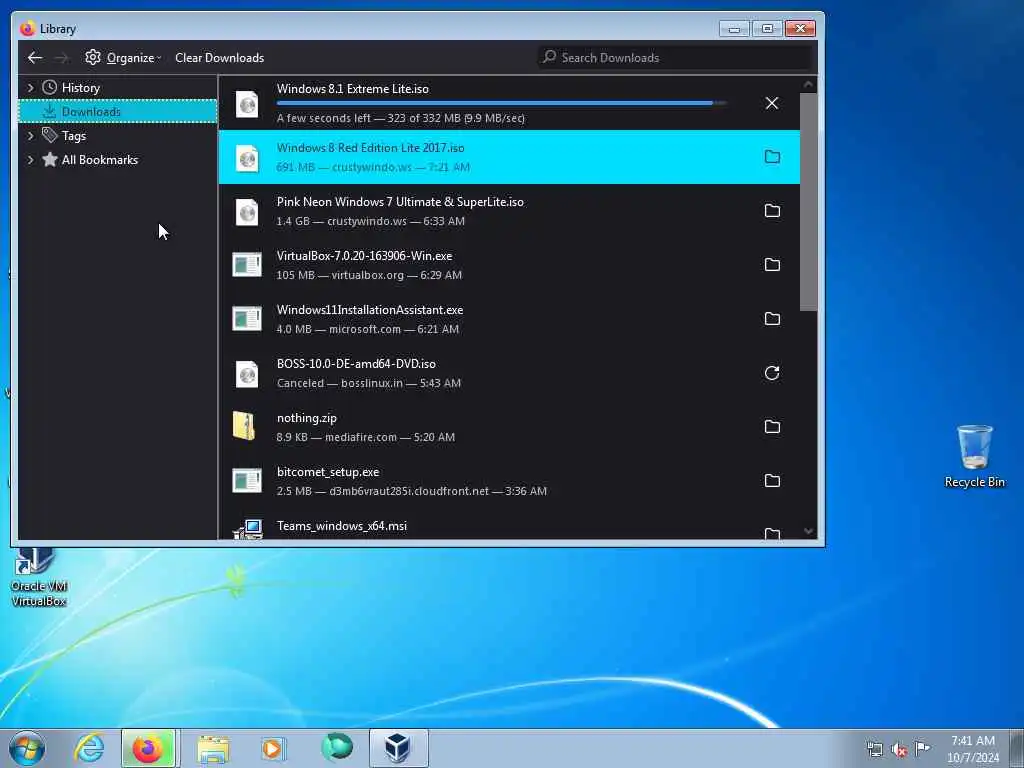Open folder for Pink Neon Windows 7 Ultimate iso
Viewport: 1024px width, 768px height.
click(x=772, y=211)
